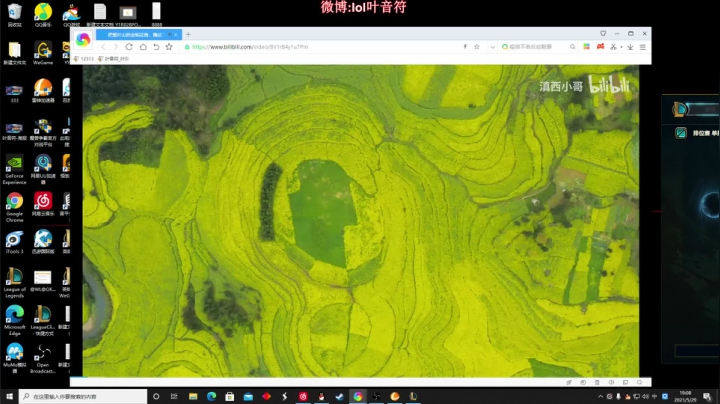
Task: Switch to League client on taskbar
Action: pyautogui.click(x=413, y=396)
